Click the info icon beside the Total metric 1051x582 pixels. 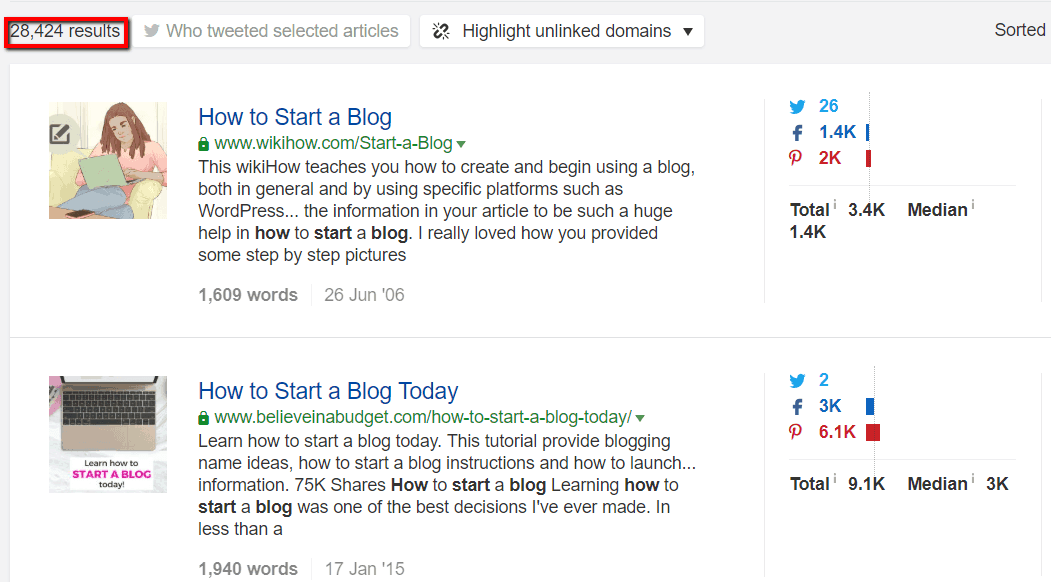tap(834, 204)
